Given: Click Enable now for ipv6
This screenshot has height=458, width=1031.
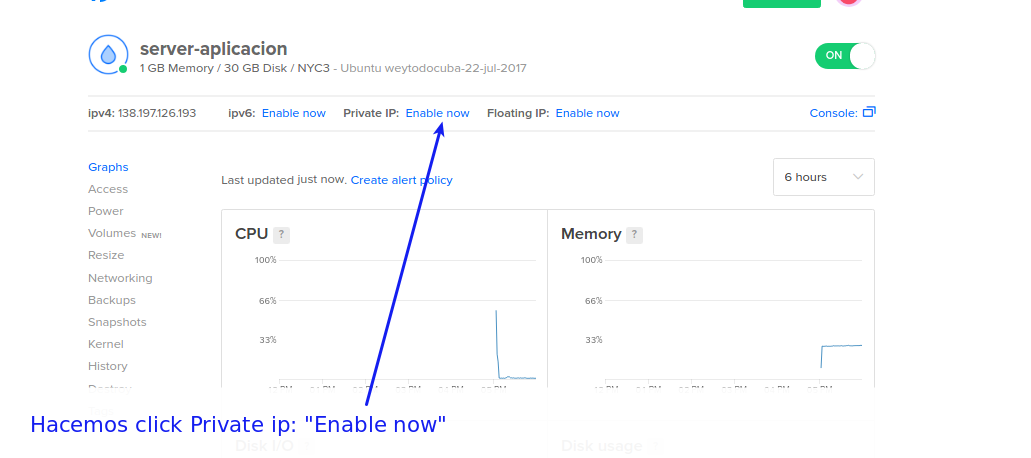Looking at the screenshot, I should [x=294, y=113].
